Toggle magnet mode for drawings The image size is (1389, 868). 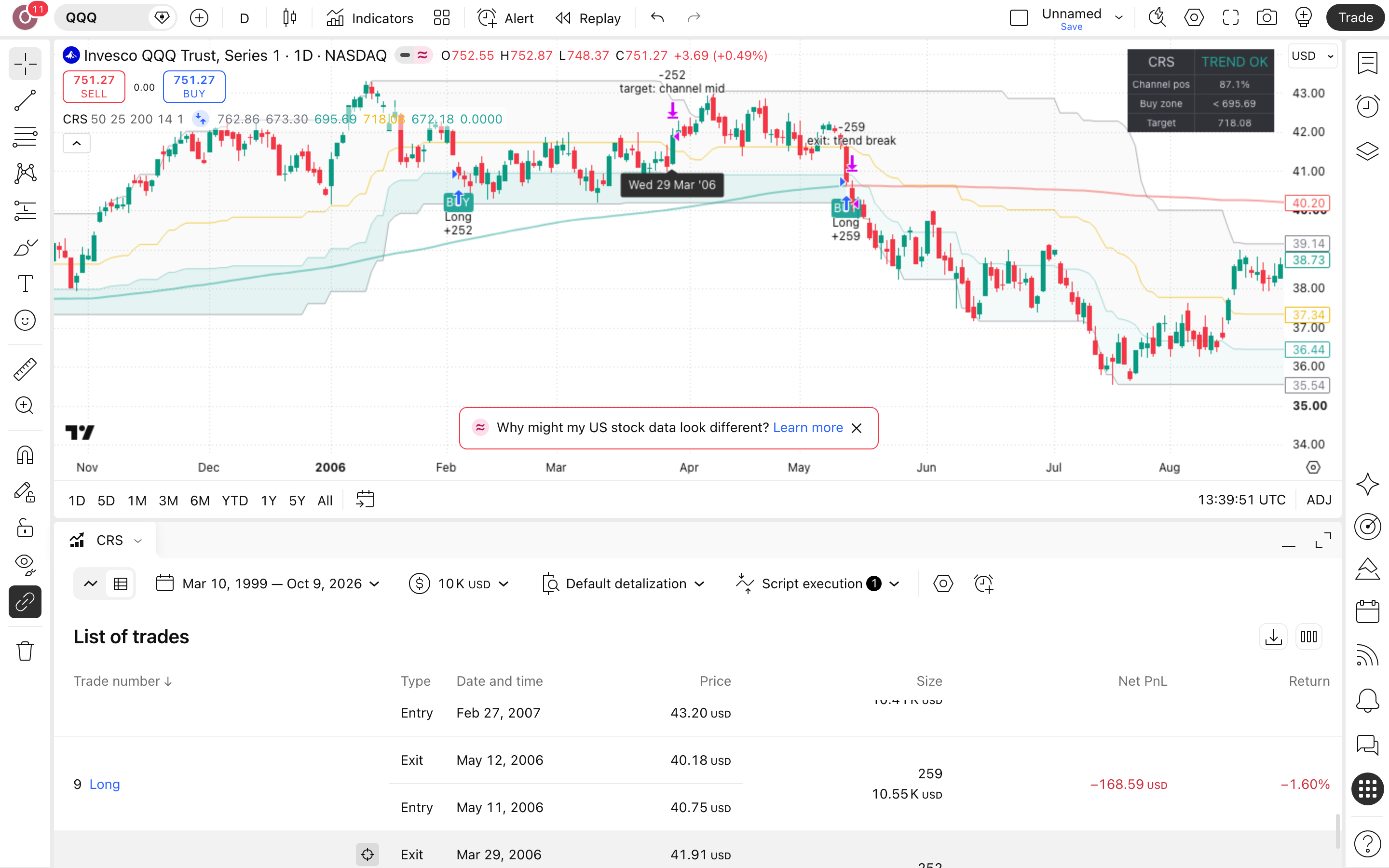[x=25, y=455]
